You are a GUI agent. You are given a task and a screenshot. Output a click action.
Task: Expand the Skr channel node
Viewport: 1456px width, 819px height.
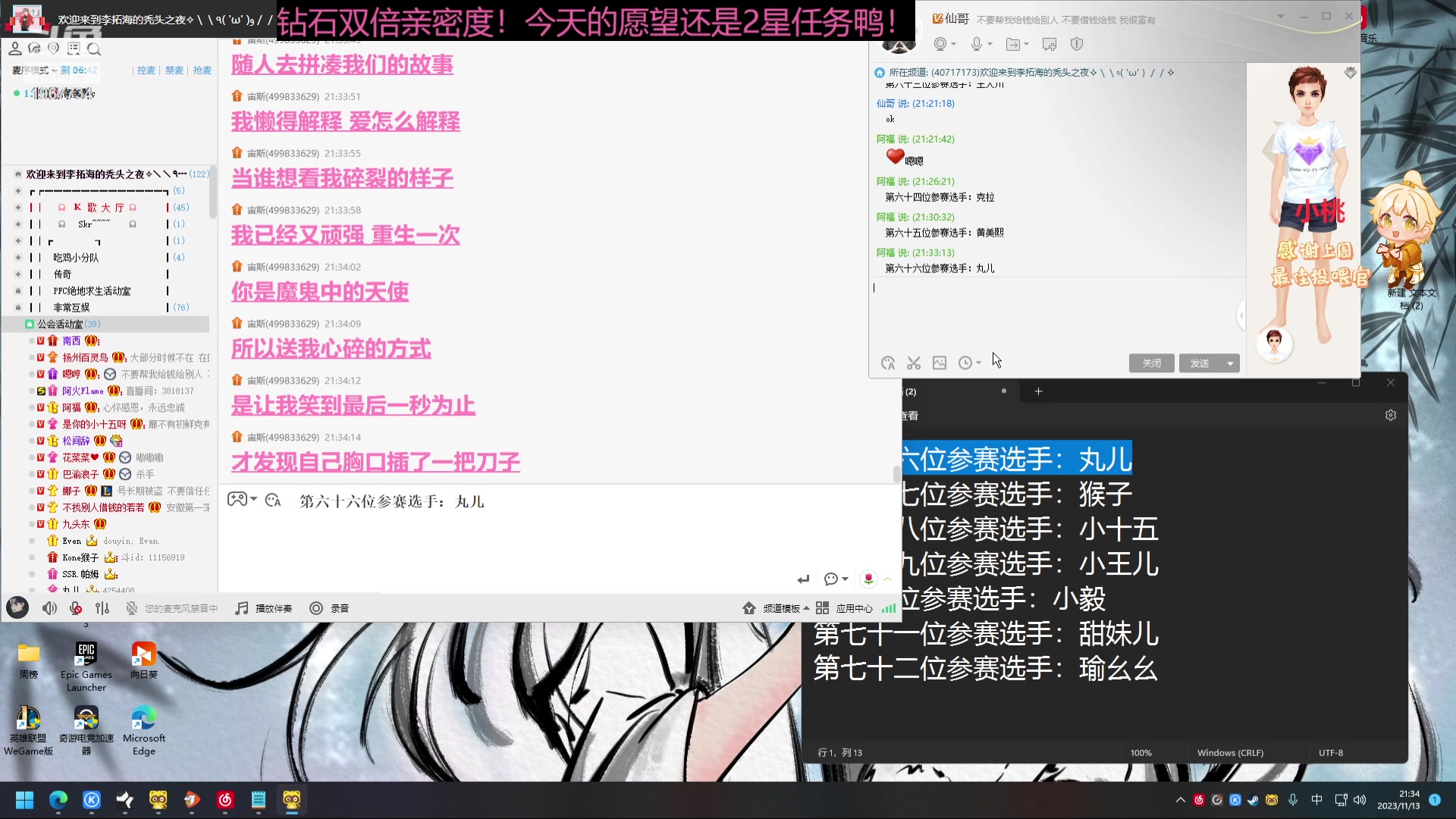(17, 224)
